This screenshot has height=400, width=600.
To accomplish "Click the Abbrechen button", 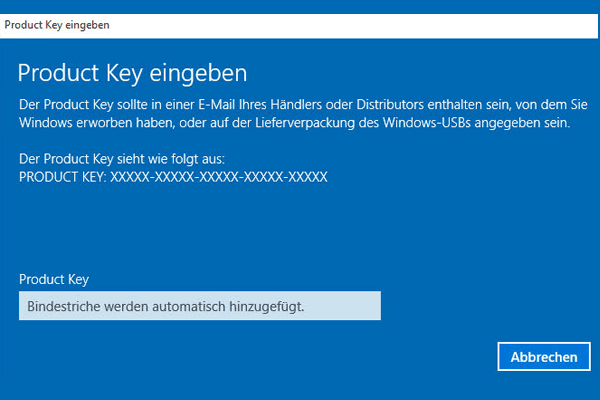I will (x=544, y=356).
